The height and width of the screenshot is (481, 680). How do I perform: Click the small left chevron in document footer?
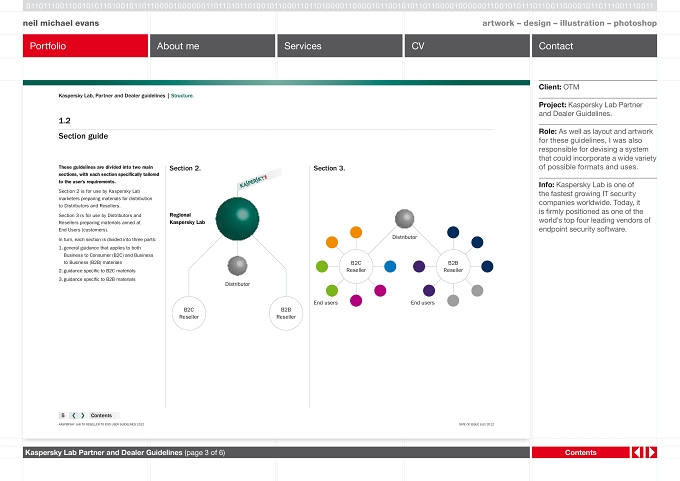pyautogui.click(x=73, y=416)
